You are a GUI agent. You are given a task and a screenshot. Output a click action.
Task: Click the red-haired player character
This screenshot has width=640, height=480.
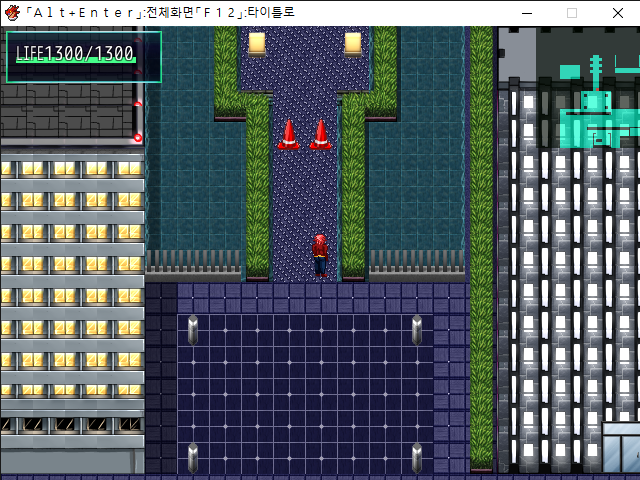pos(320,256)
